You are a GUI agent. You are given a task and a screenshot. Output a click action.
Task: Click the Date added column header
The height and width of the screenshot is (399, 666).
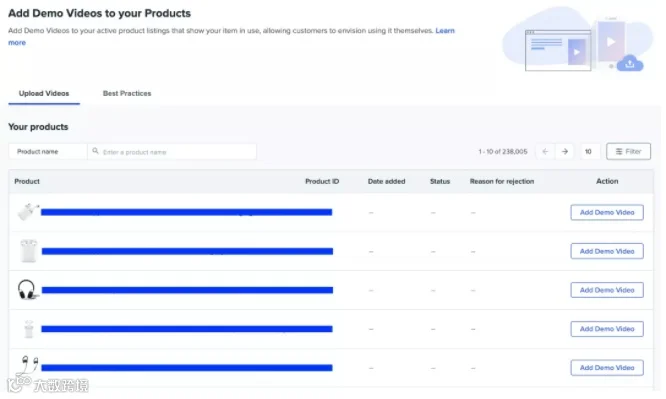(x=387, y=181)
